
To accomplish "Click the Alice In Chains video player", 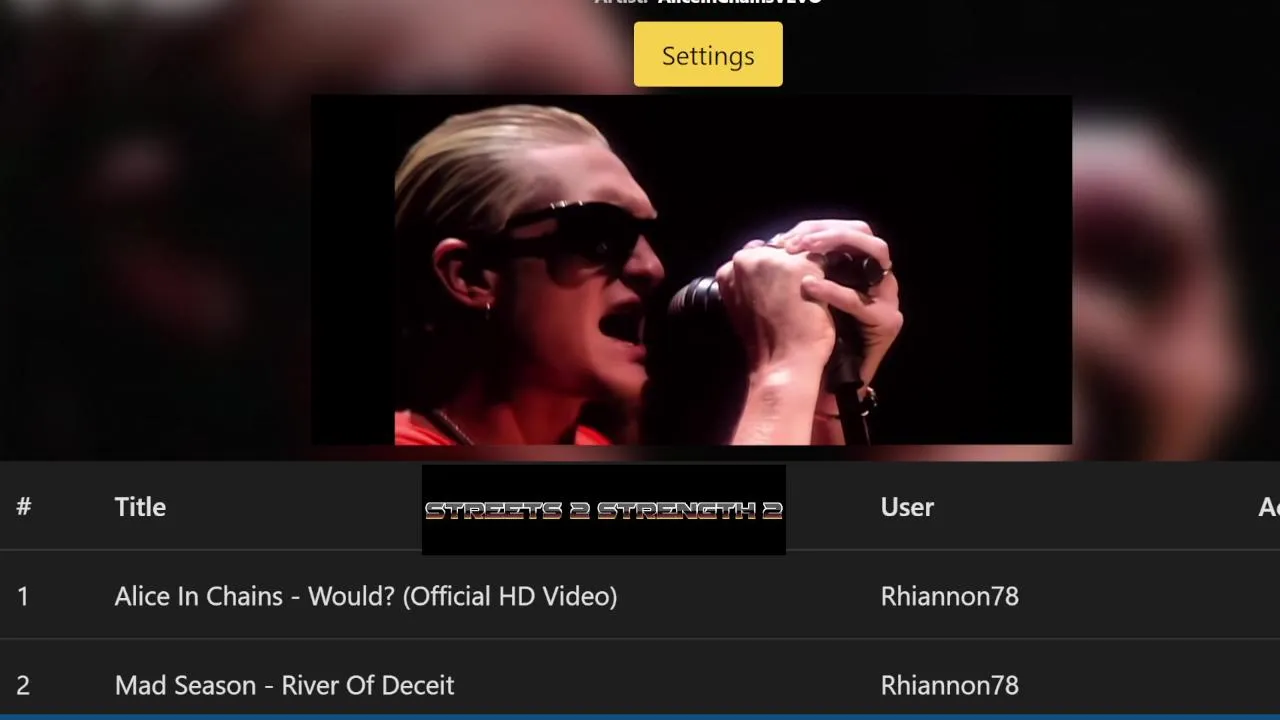I will click(x=691, y=270).
